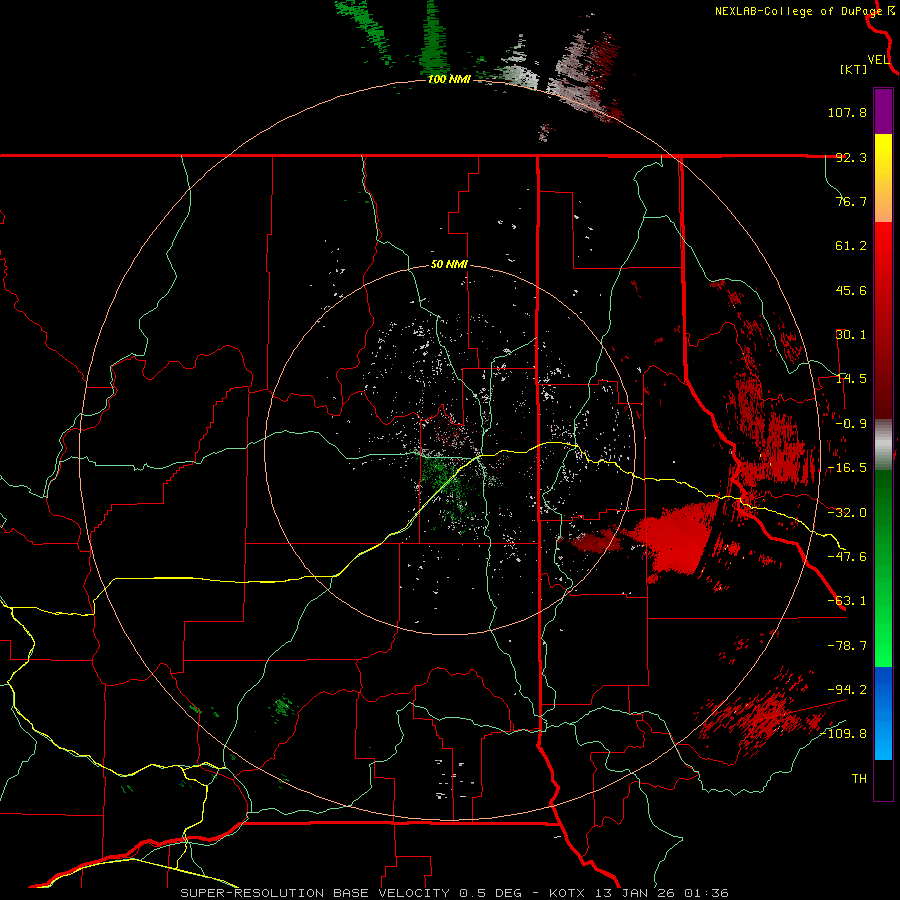This screenshot has width=900, height=900.
Task: Click the Super-Resolution Base Velocity caption at bottom
Action: (x=455, y=893)
